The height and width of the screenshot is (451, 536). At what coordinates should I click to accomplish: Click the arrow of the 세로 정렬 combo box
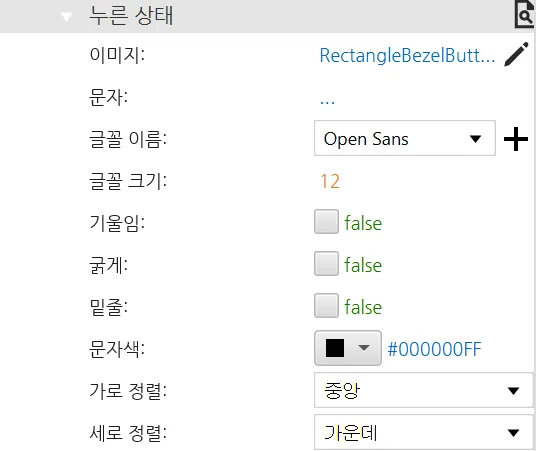(513, 433)
